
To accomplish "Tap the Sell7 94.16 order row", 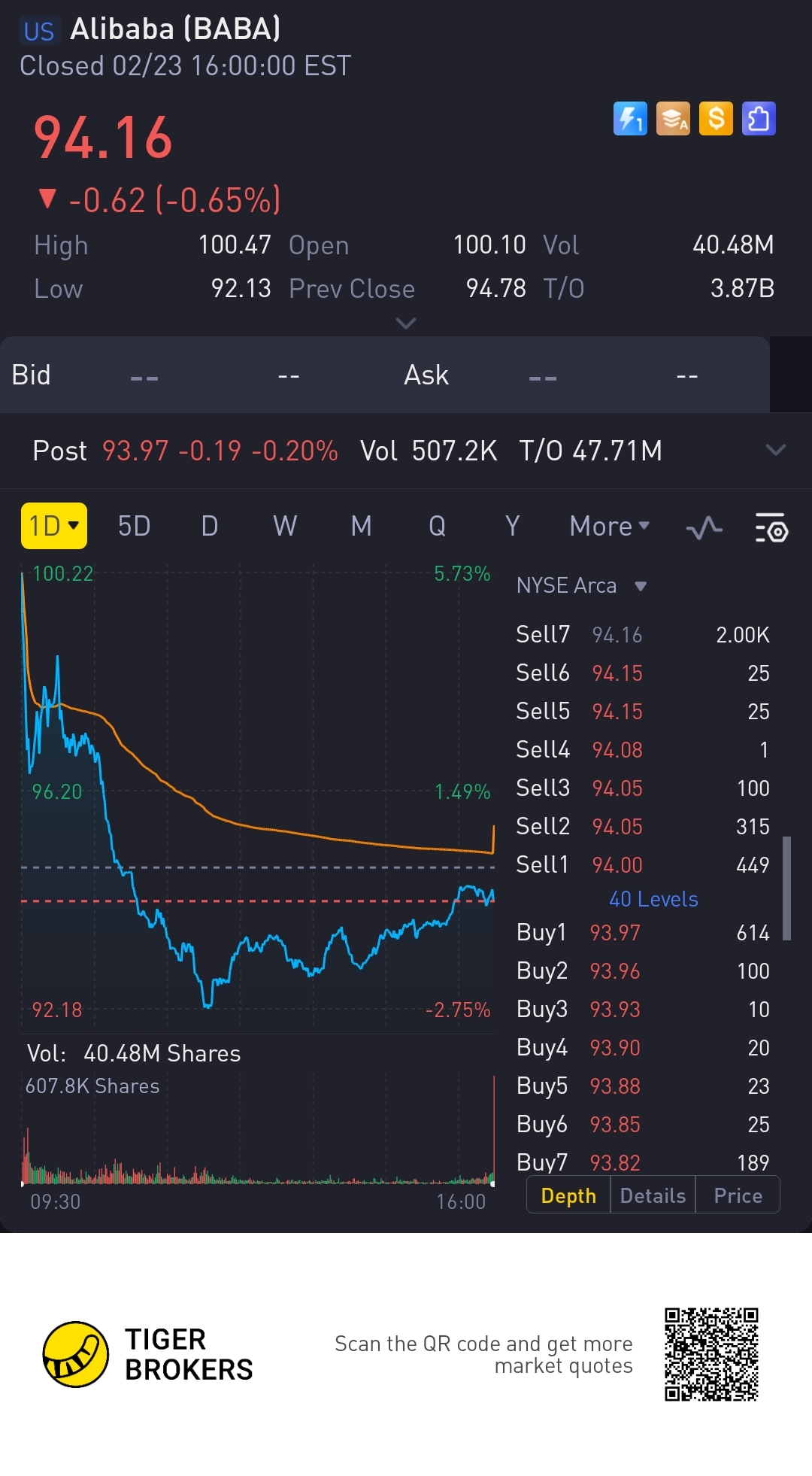I will pos(643,634).
